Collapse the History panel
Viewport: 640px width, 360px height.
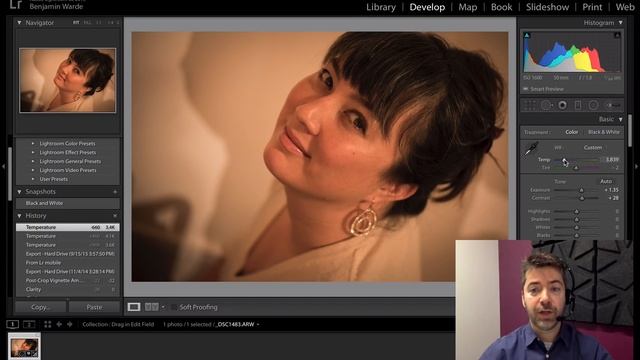pos(19,216)
